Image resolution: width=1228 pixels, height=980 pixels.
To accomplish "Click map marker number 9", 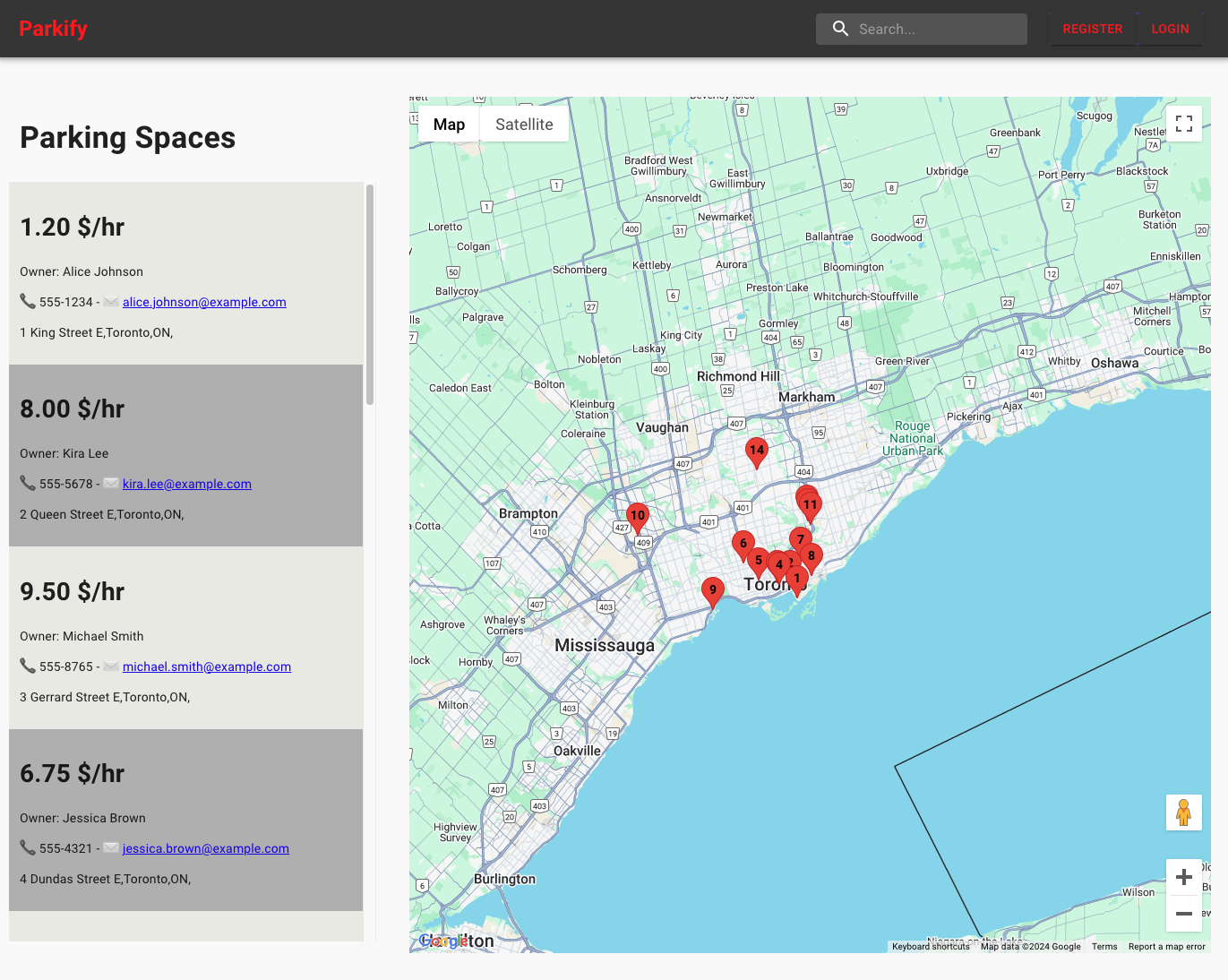I will 712,591.
